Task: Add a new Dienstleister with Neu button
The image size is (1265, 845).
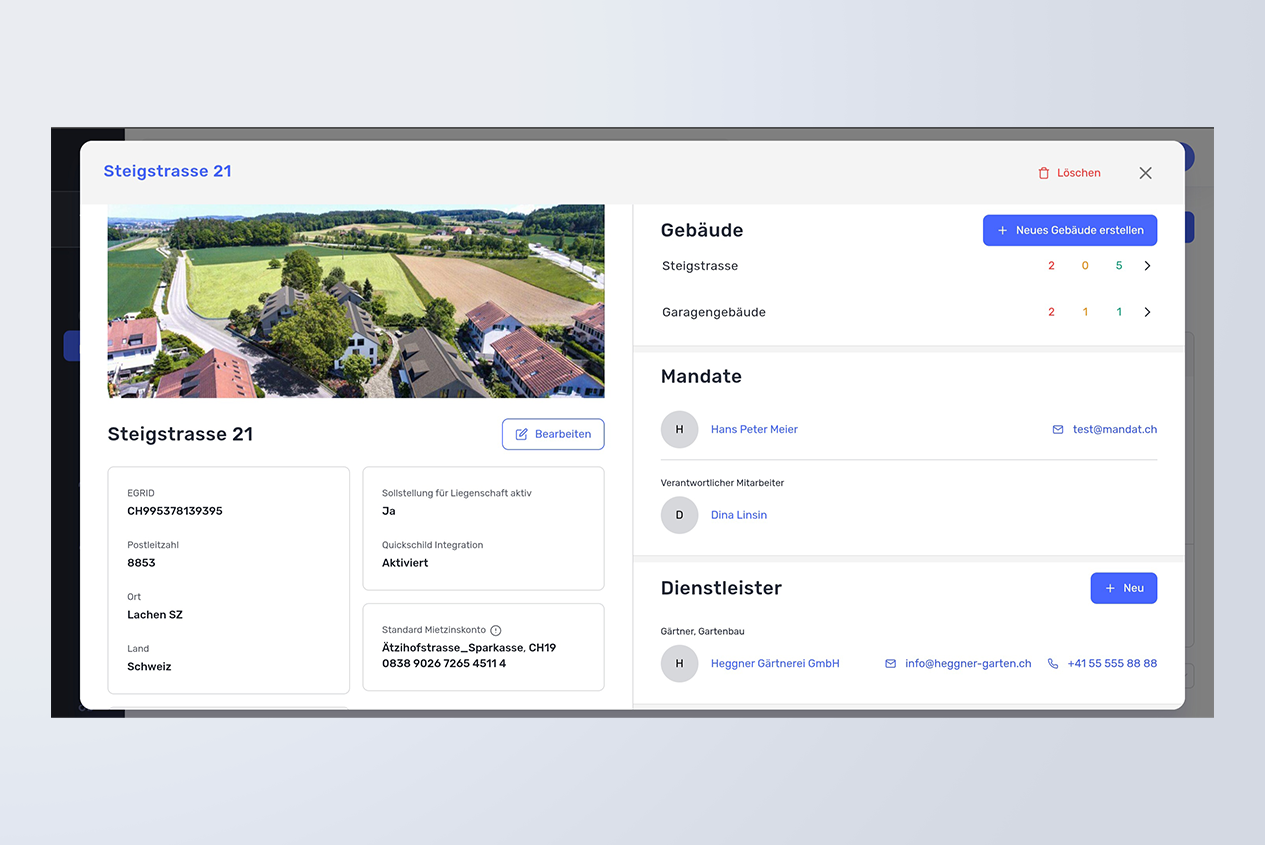Action: coord(1123,588)
